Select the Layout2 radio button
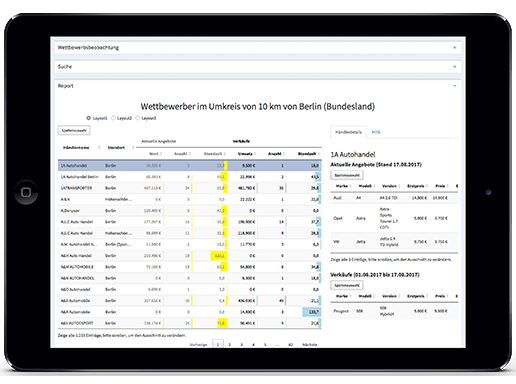Screen dimensions: 516x384 tap(113, 118)
